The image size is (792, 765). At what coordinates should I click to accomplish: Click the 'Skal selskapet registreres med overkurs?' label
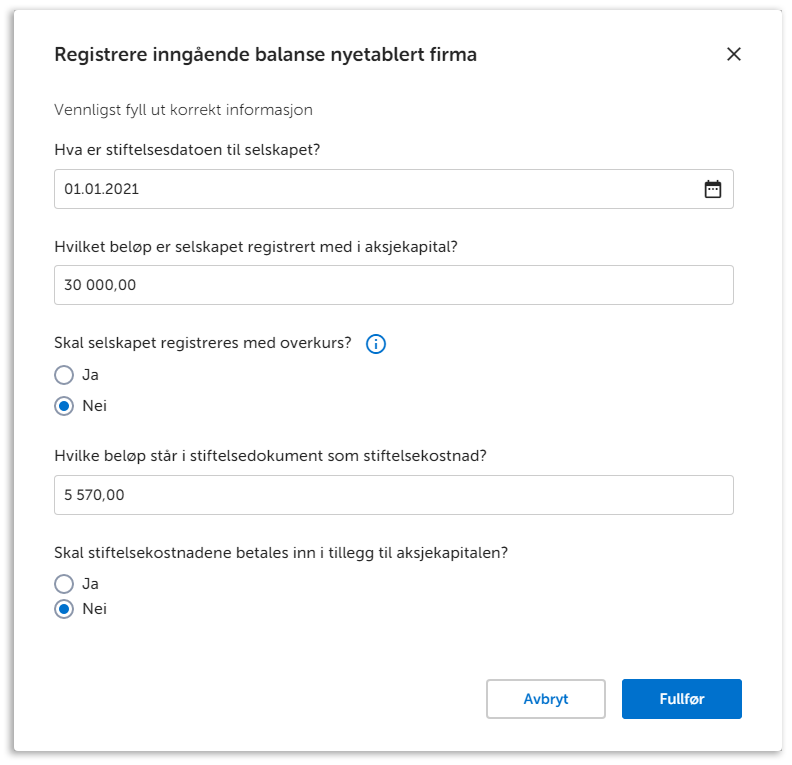(x=203, y=343)
